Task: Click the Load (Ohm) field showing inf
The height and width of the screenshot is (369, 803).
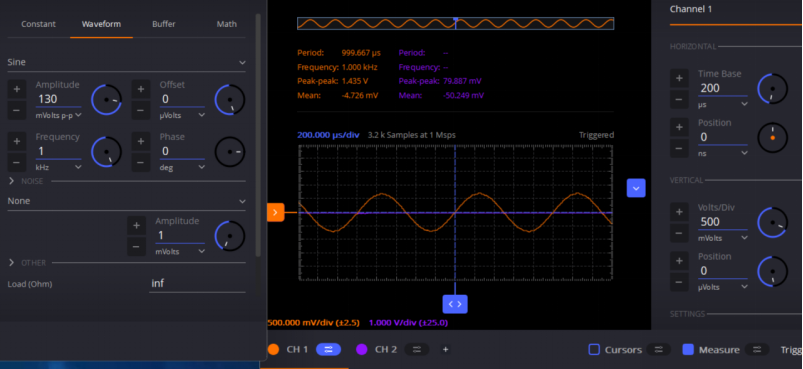Action: pos(197,284)
